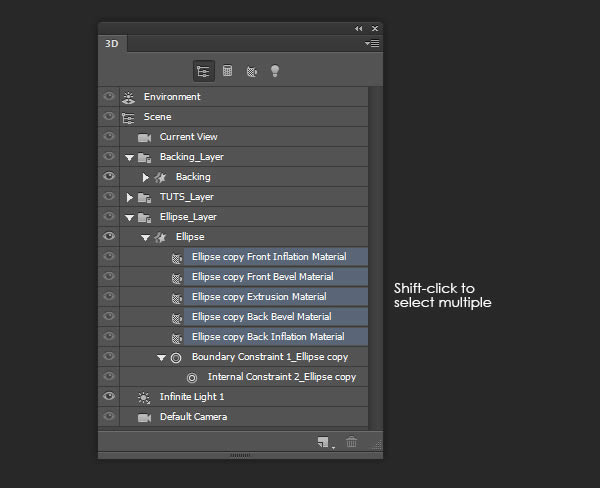Hide the Ellipse mesh
600x488 pixels.
[x=109, y=236]
